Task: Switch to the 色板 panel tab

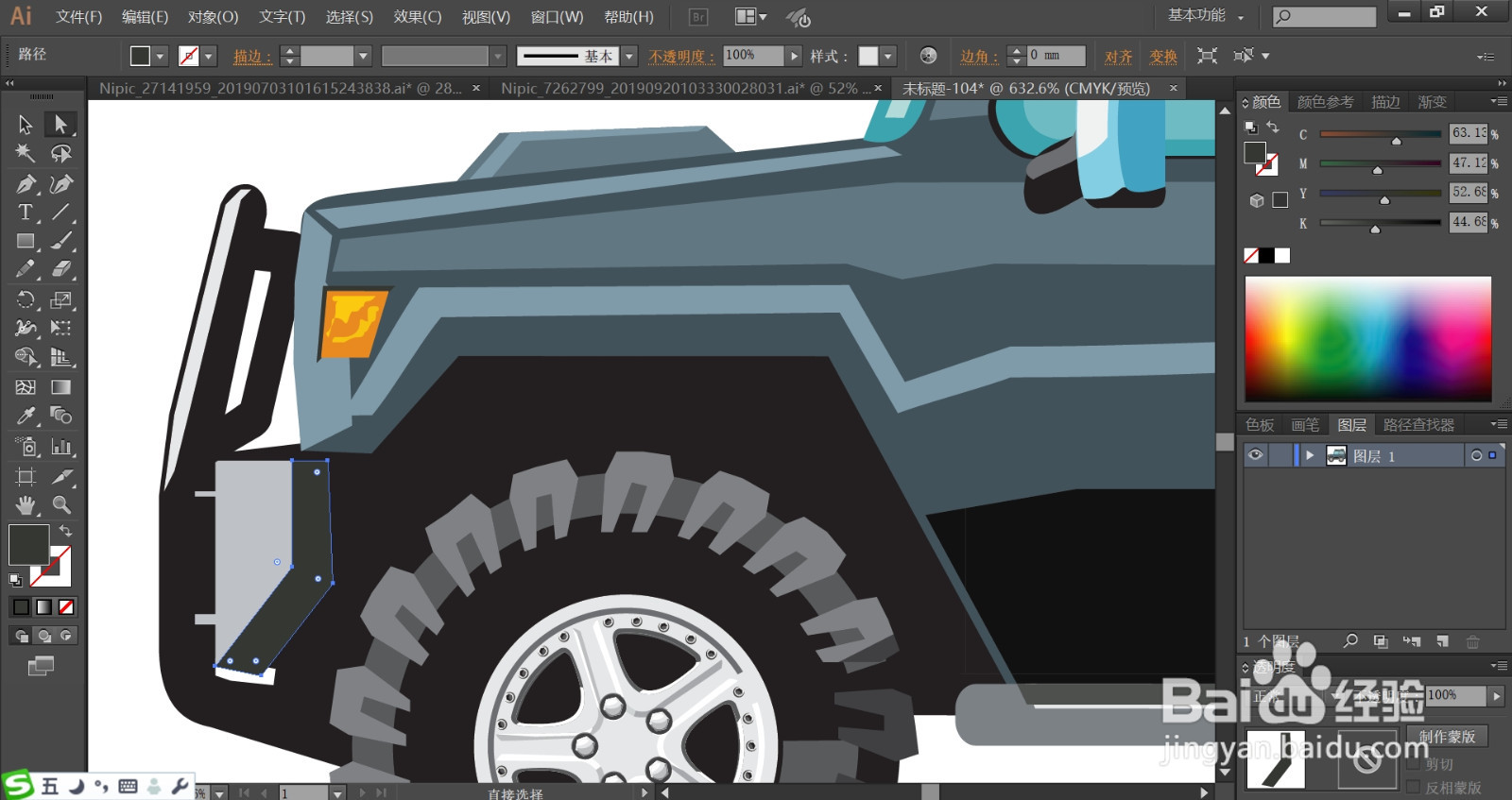Action: (1260, 425)
